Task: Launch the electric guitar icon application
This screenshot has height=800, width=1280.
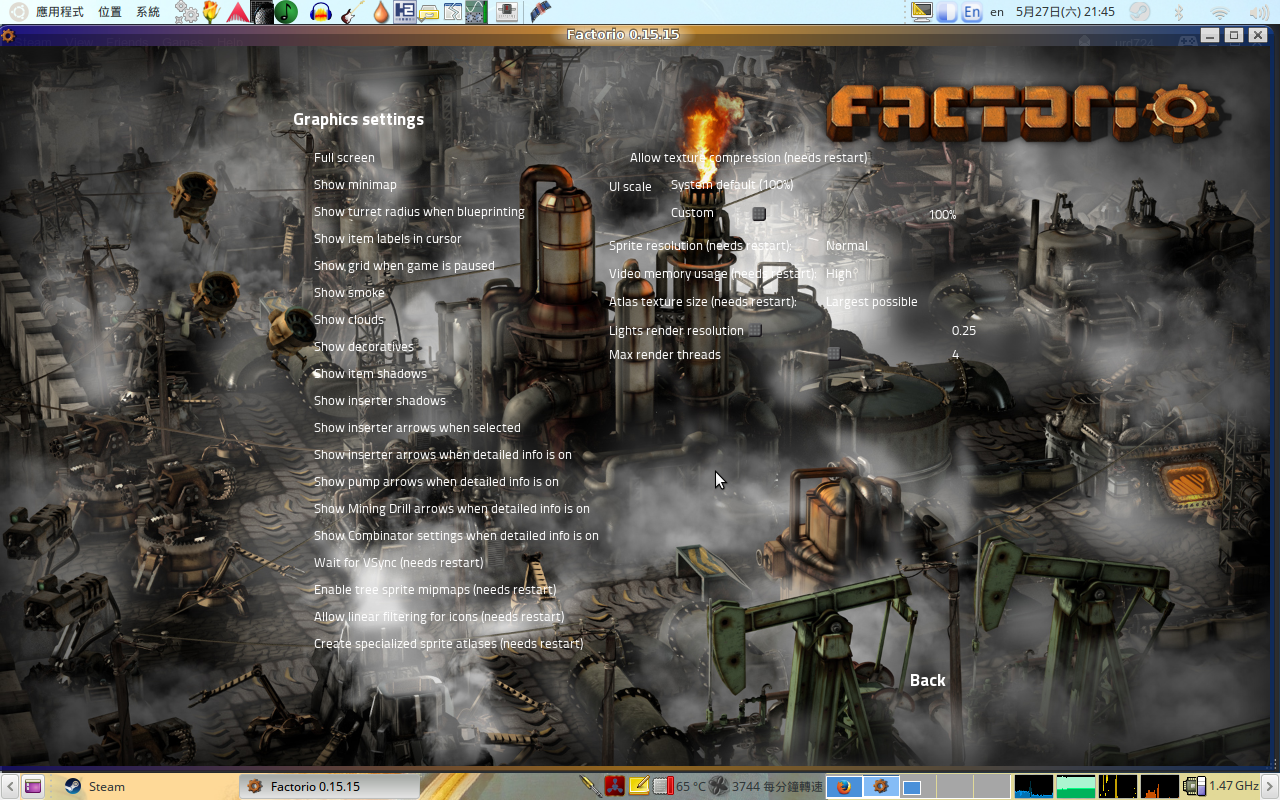Action: coord(350,12)
